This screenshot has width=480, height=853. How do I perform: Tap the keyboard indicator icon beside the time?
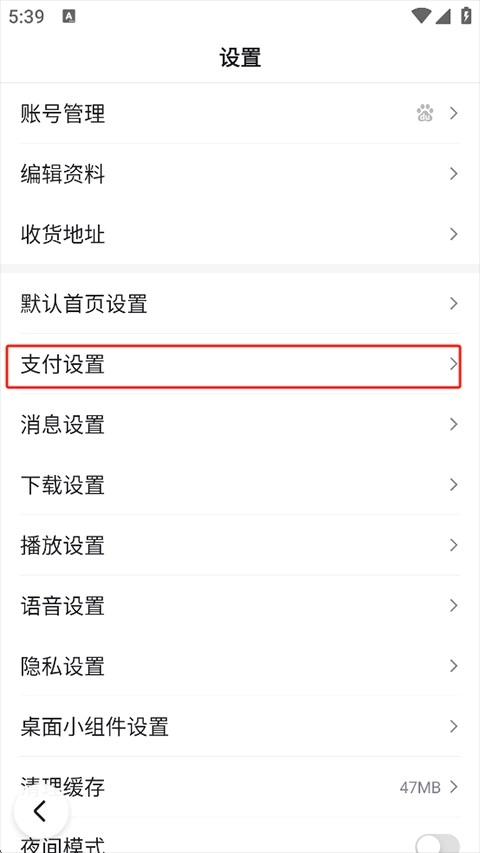point(69,16)
